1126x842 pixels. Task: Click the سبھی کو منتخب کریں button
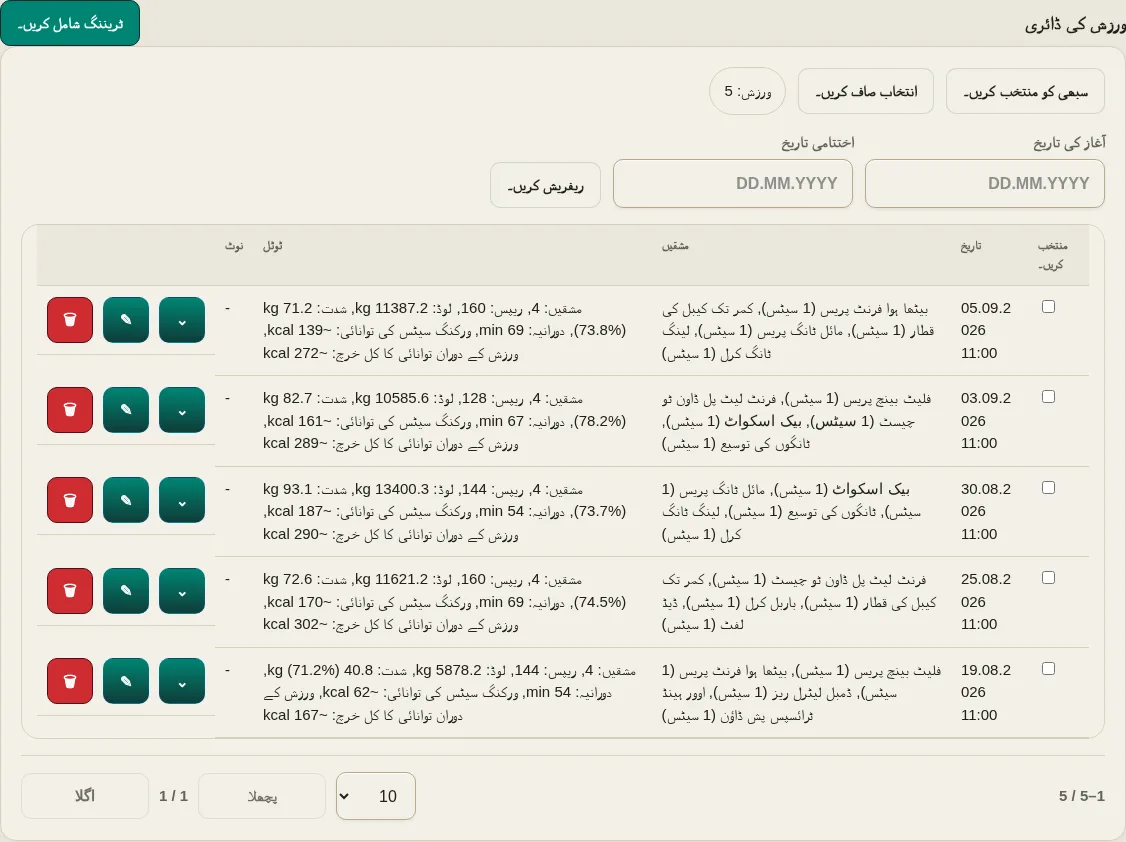1025,91
